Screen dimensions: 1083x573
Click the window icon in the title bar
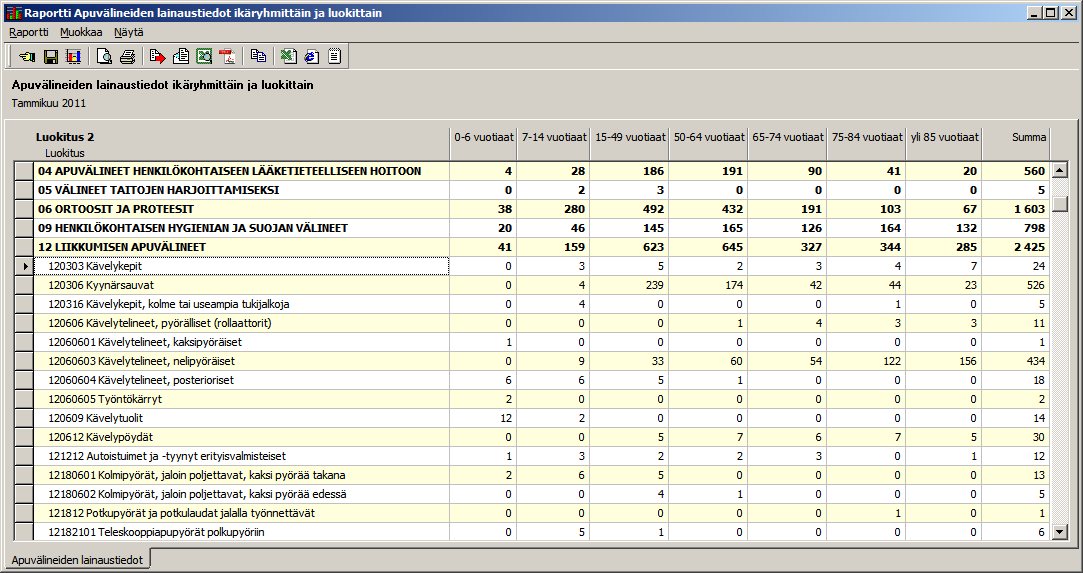point(14,12)
